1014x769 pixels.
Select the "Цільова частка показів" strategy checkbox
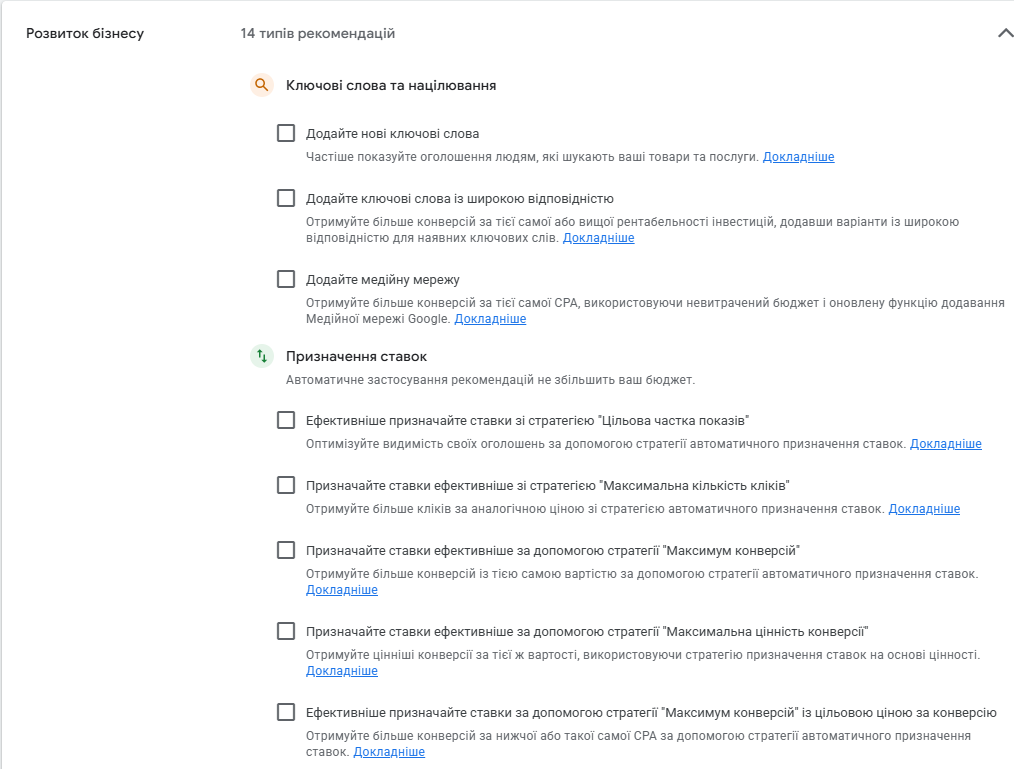(x=286, y=420)
